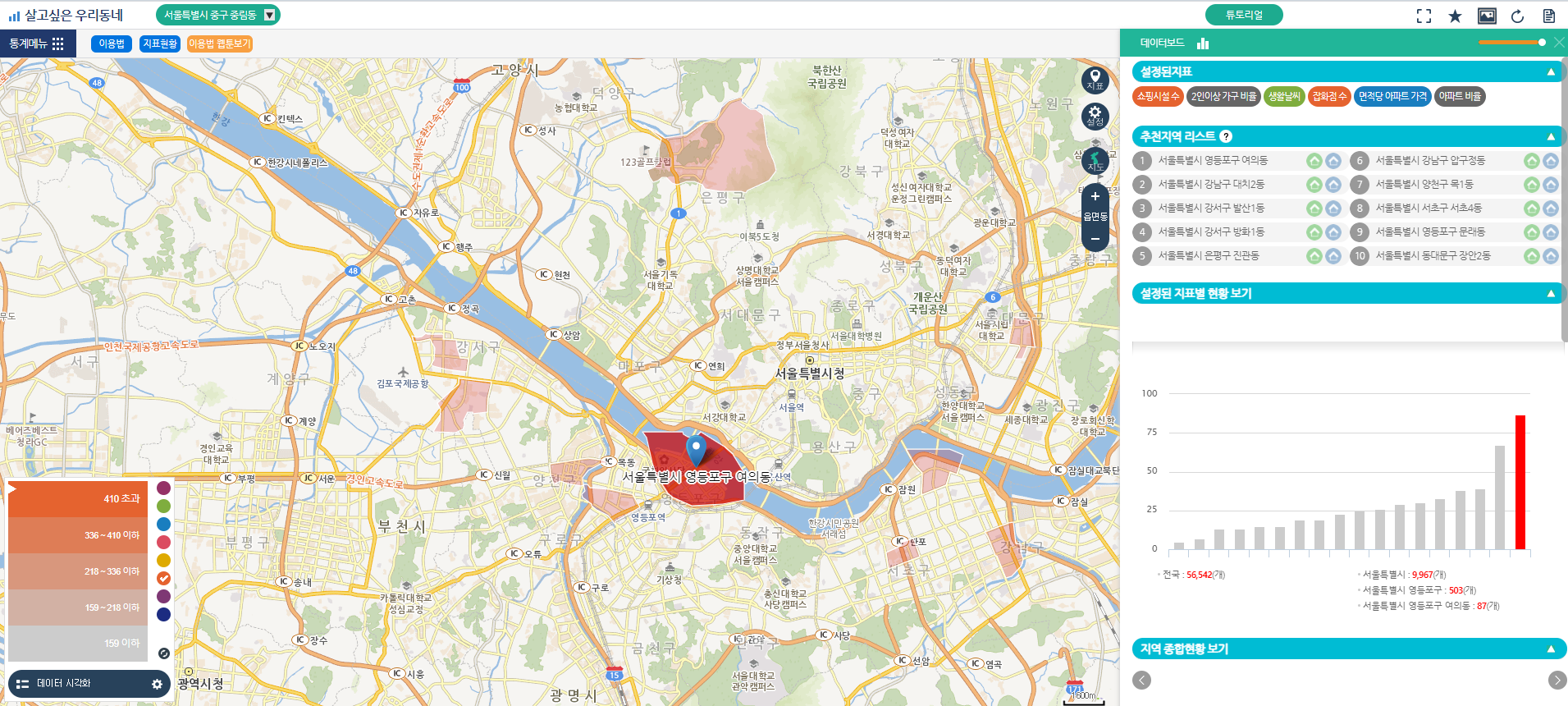This screenshot has height=706, width=1568.
Task: Click blue home icon for 은평구 진관동
Action: pos(1333,256)
